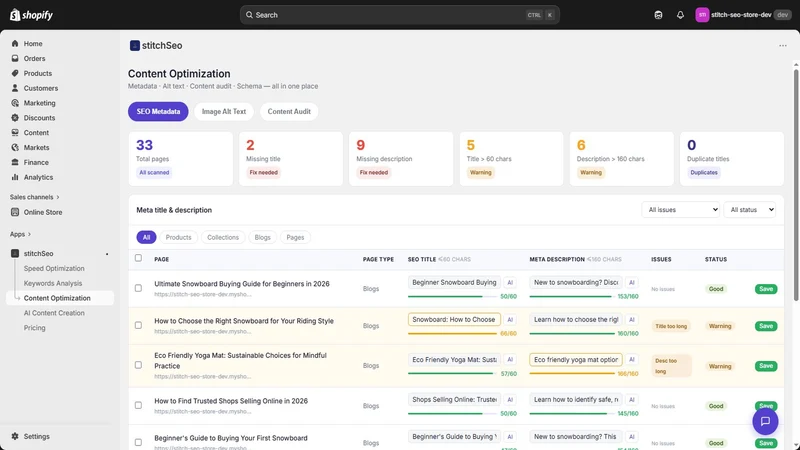Open the Products tag icon

pyautogui.click(x=15, y=73)
